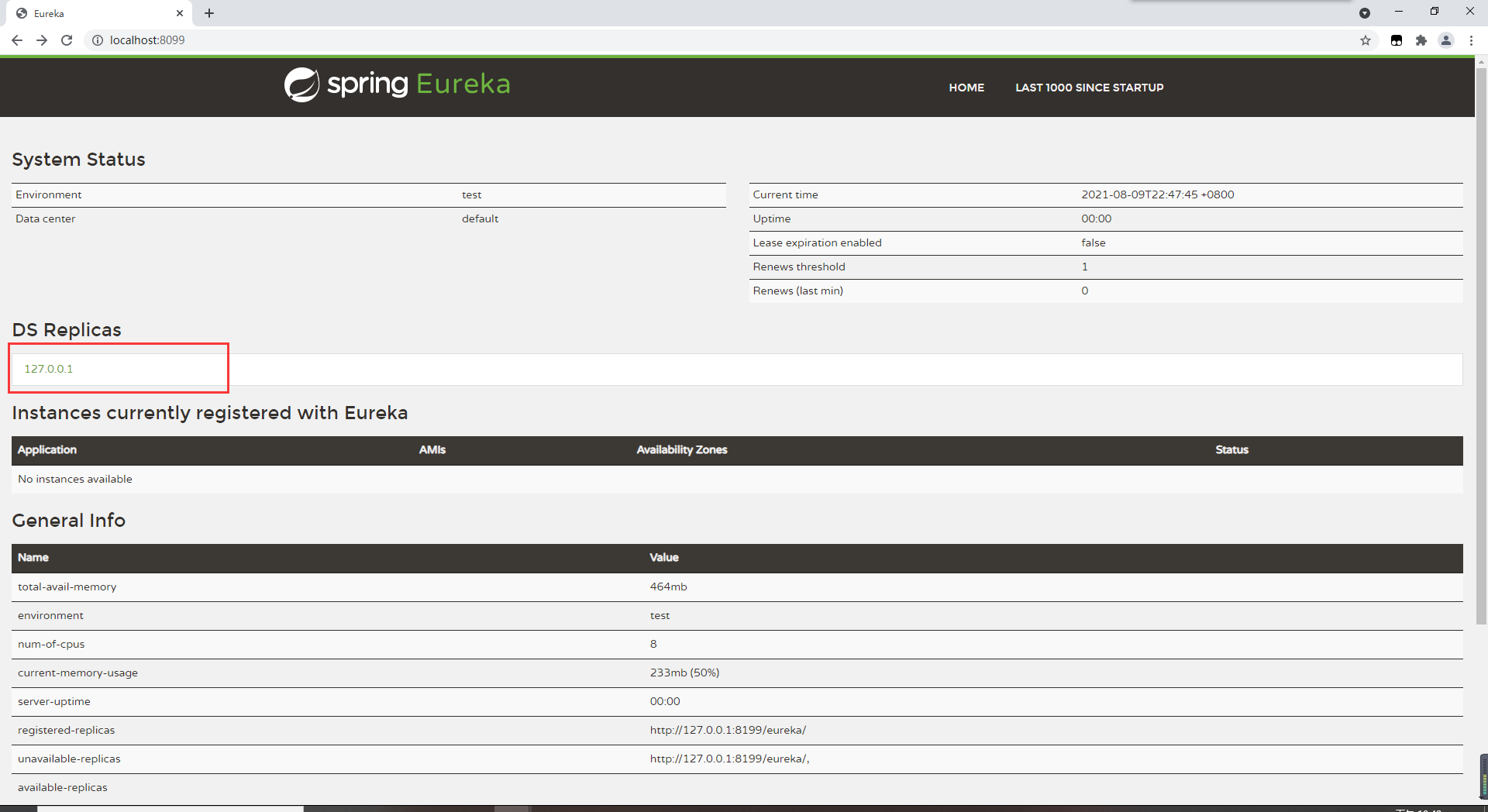
Task: Click the 'Renews (last min)' label
Action: [797, 291]
